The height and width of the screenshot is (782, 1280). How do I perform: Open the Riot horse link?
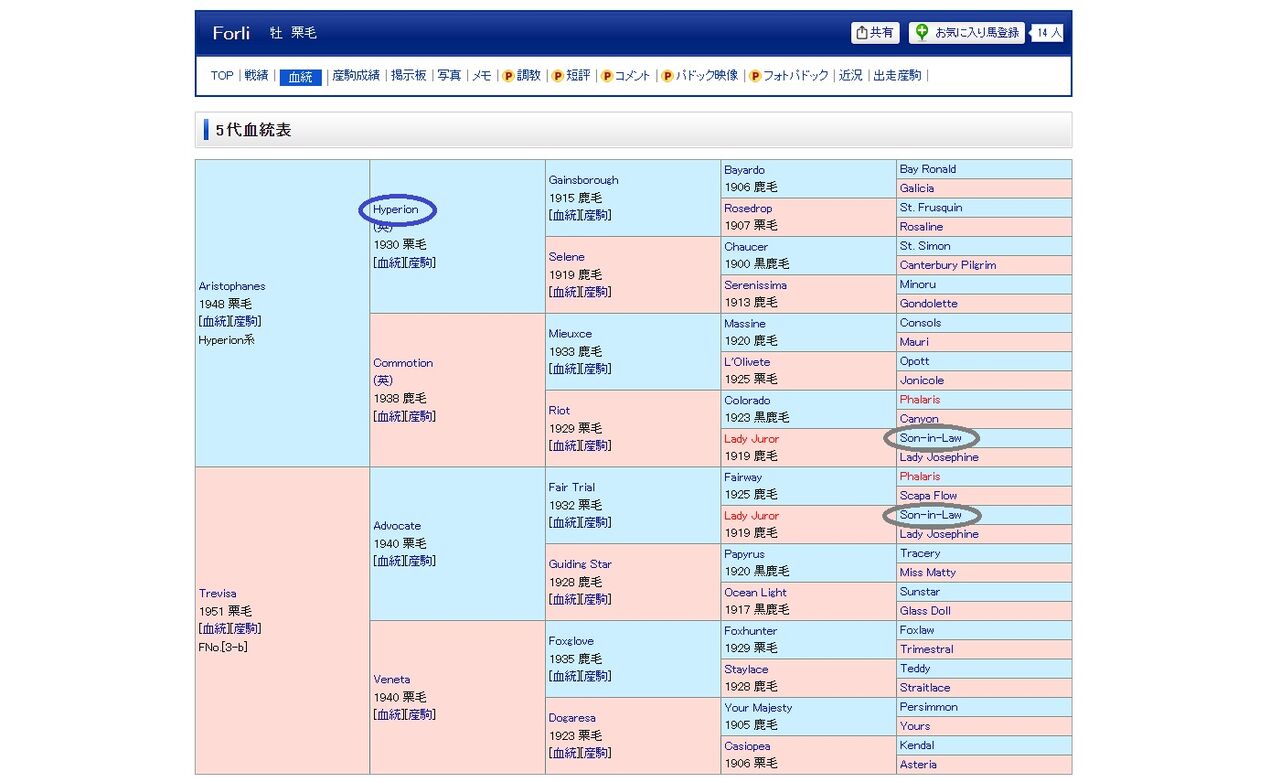(x=559, y=410)
